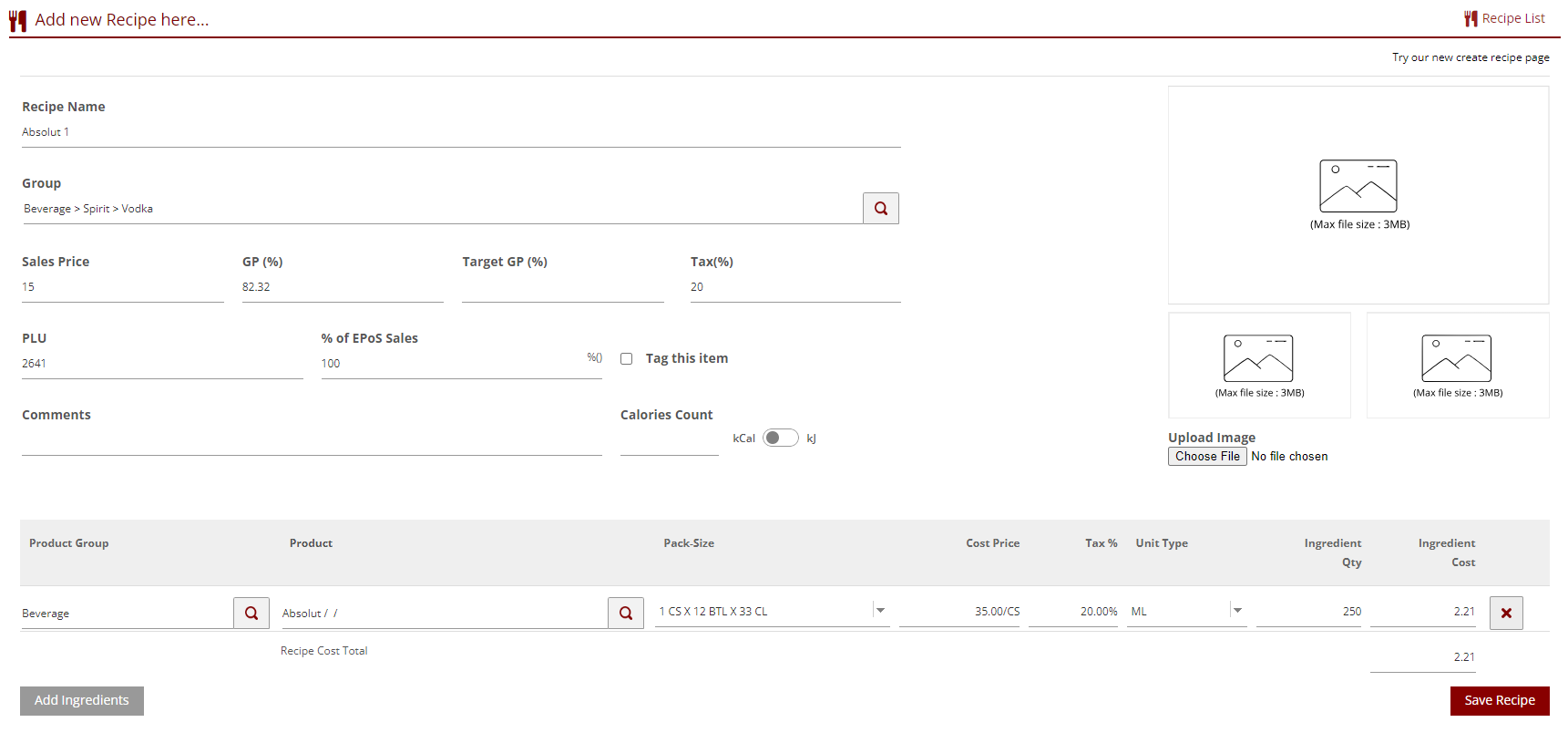Image resolution: width=1568 pixels, height=743 pixels.
Task: Expand the Pack-Size dropdown
Action: click(x=880, y=611)
